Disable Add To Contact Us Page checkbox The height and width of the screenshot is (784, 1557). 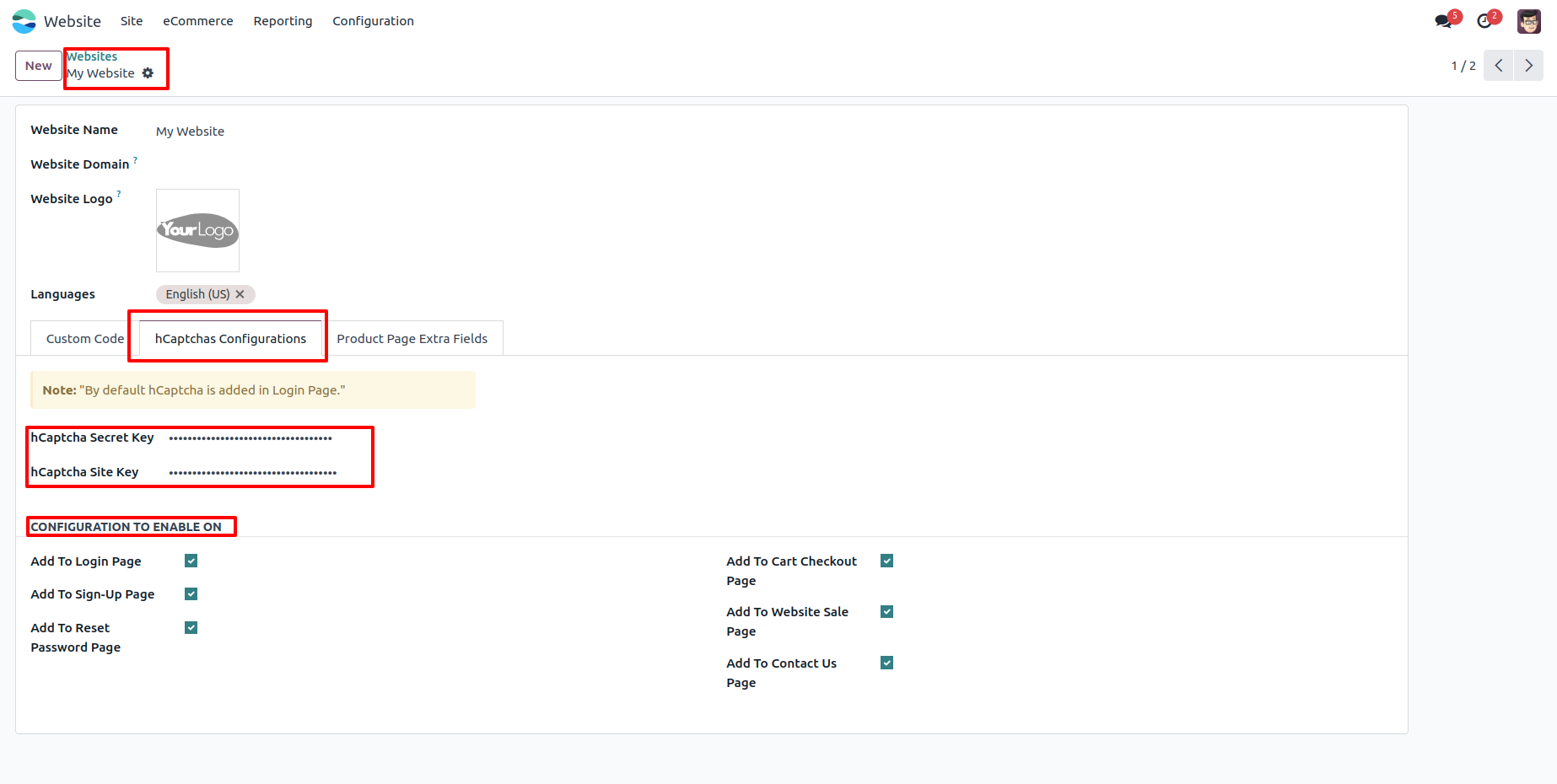pos(886,663)
